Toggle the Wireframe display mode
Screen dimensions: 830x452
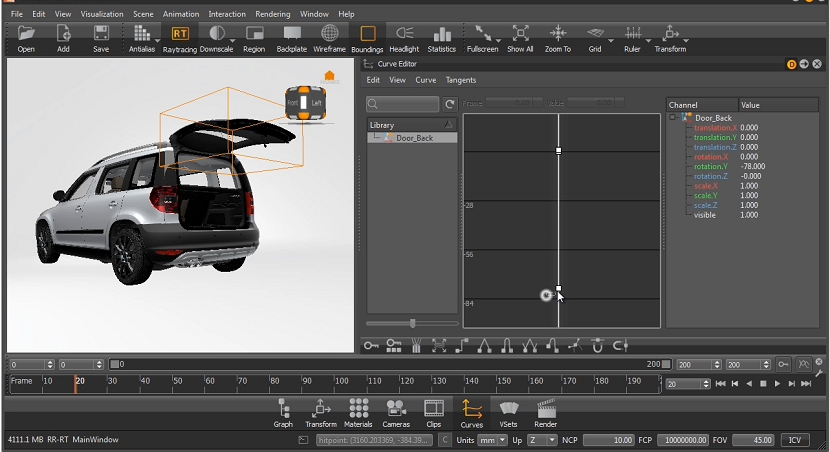(x=329, y=35)
